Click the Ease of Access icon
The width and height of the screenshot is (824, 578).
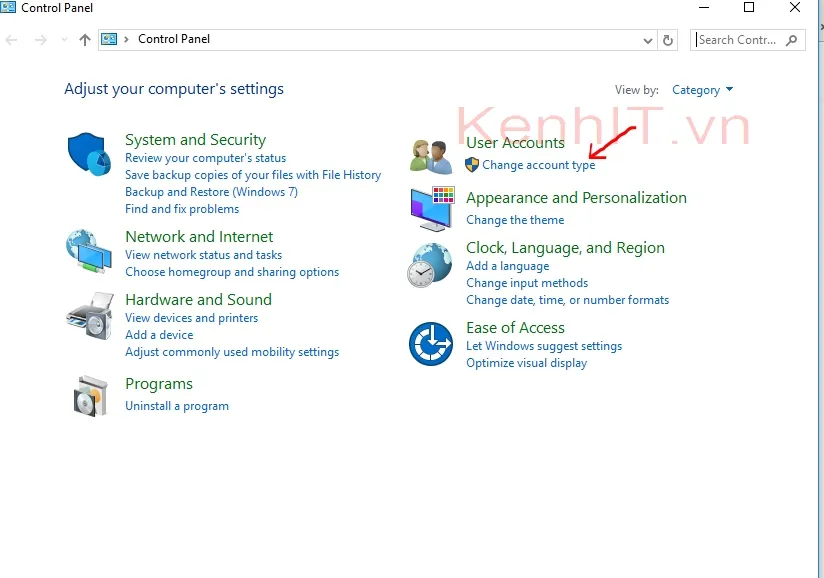coord(430,344)
